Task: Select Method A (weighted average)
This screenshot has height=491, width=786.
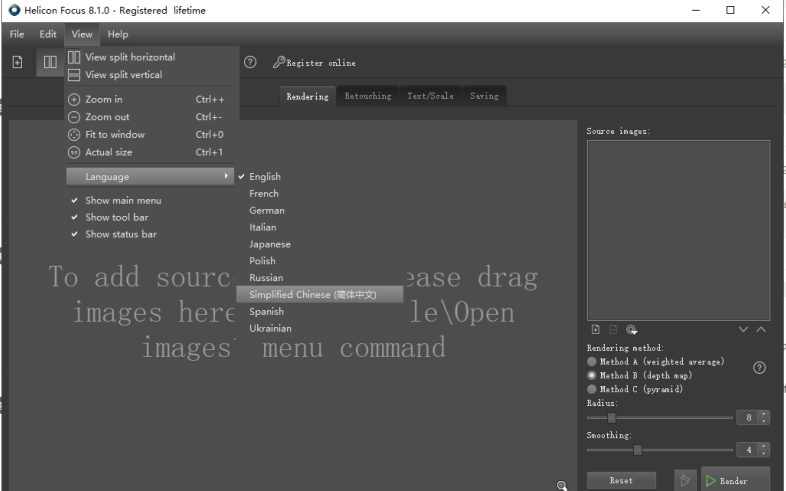Action: tap(656, 361)
